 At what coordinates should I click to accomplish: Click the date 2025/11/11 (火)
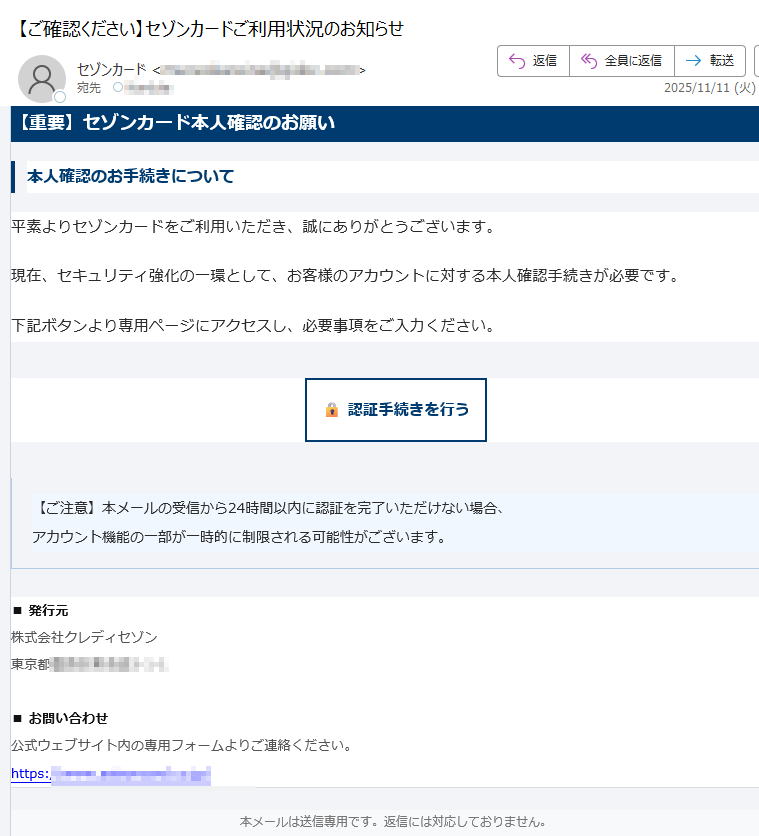coord(709,88)
